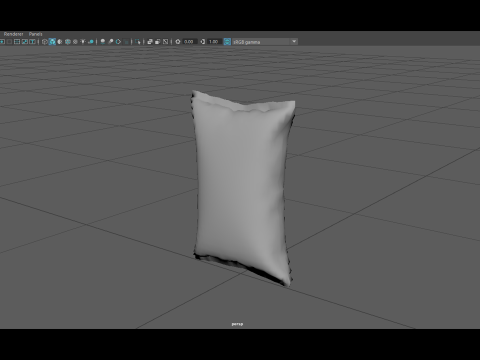Screen dimensions: 480x360
Task: Open the Panels menu
Action: pos(35,34)
